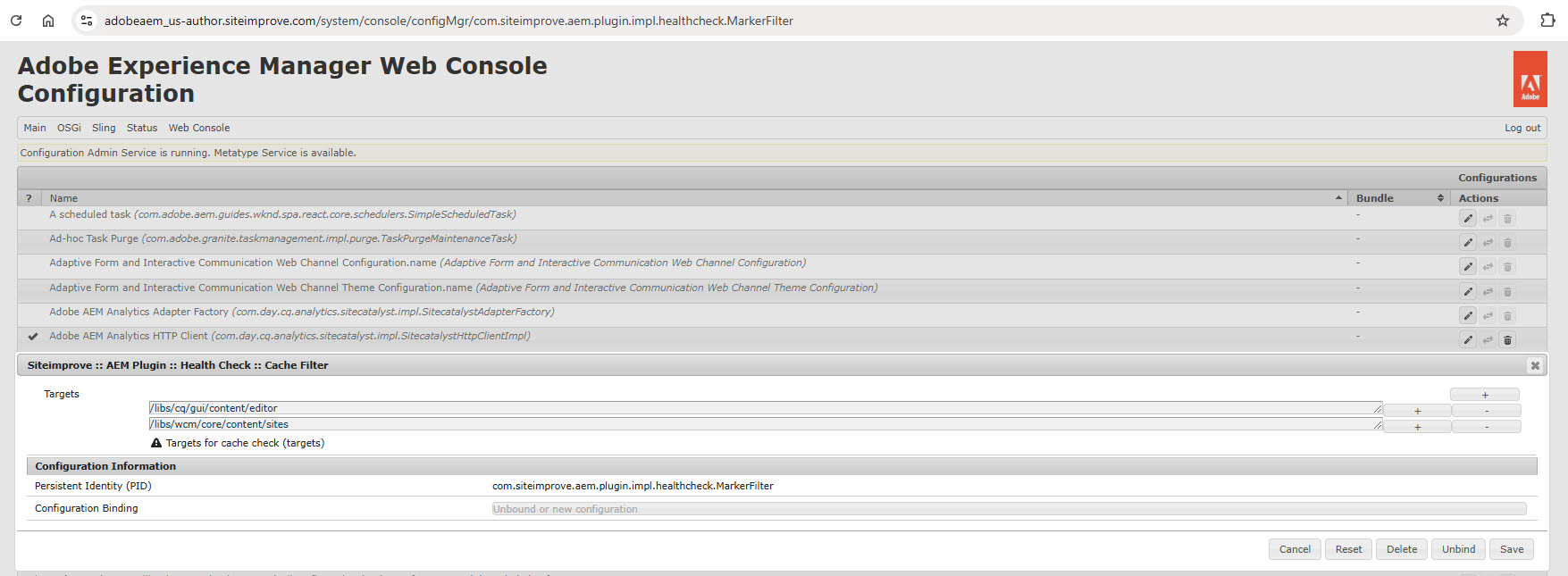Edit Adobe AEM Analytics Adapter Factory configuration
This screenshot has height=576, width=1568.
(1468, 316)
